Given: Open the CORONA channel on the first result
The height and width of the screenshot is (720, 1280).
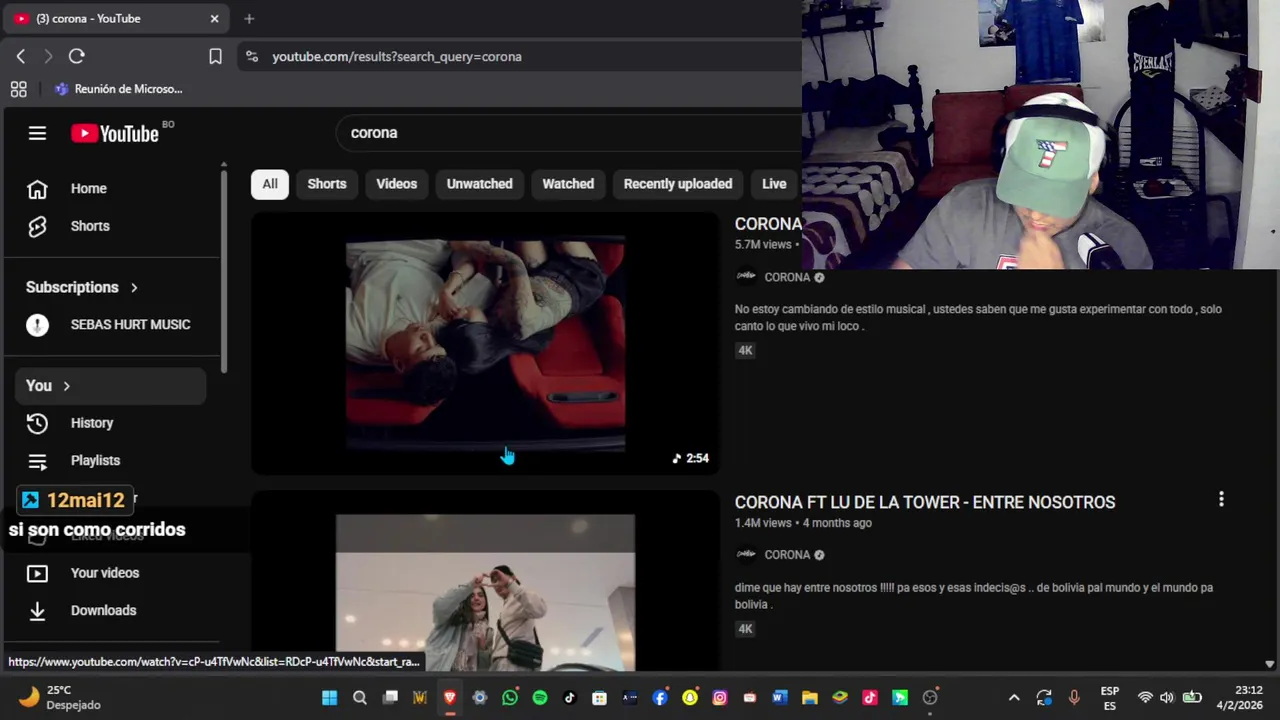Looking at the screenshot, I should pyautogui.click(x=787, y=277).
